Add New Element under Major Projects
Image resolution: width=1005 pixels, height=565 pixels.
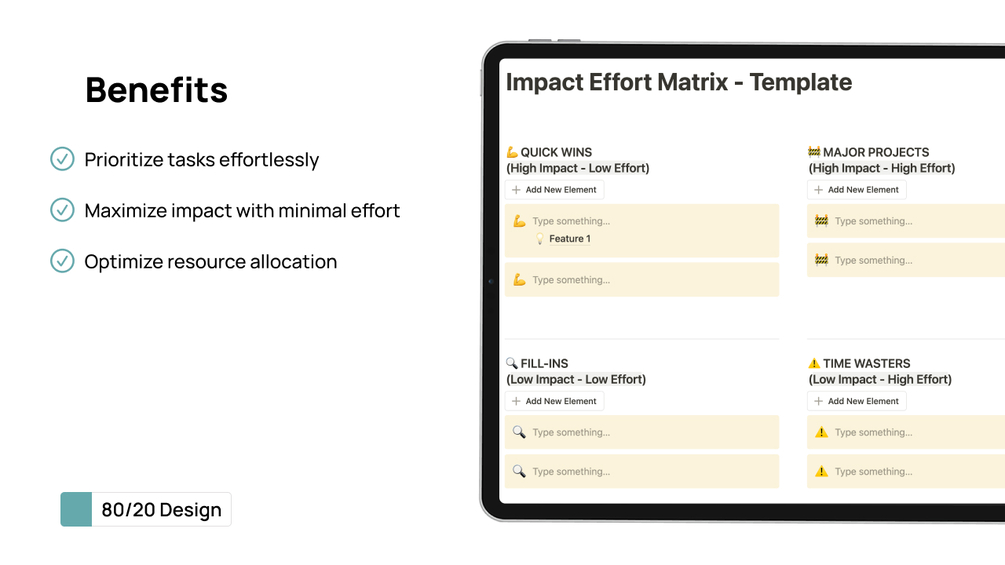pyautogui.click(x=856, y=190)
